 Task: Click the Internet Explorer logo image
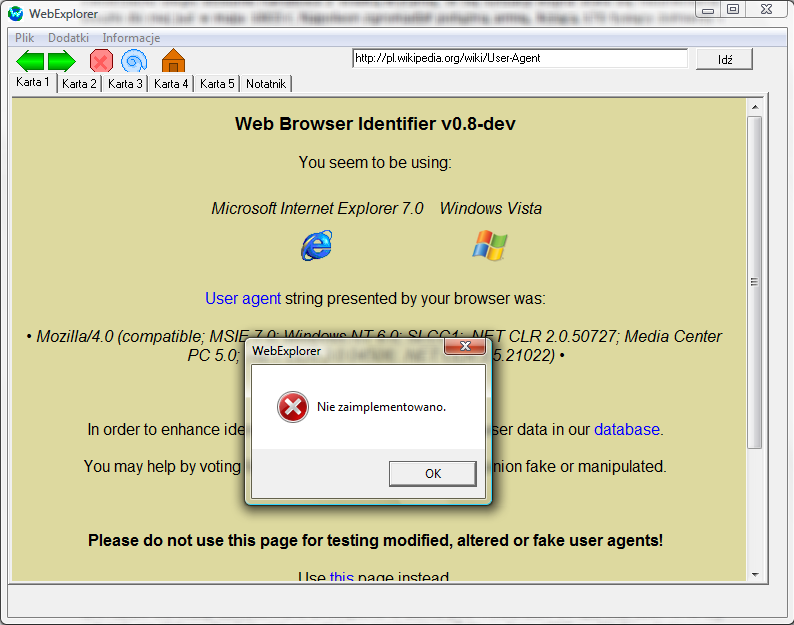pyautogui.click(x=317, y=246)
